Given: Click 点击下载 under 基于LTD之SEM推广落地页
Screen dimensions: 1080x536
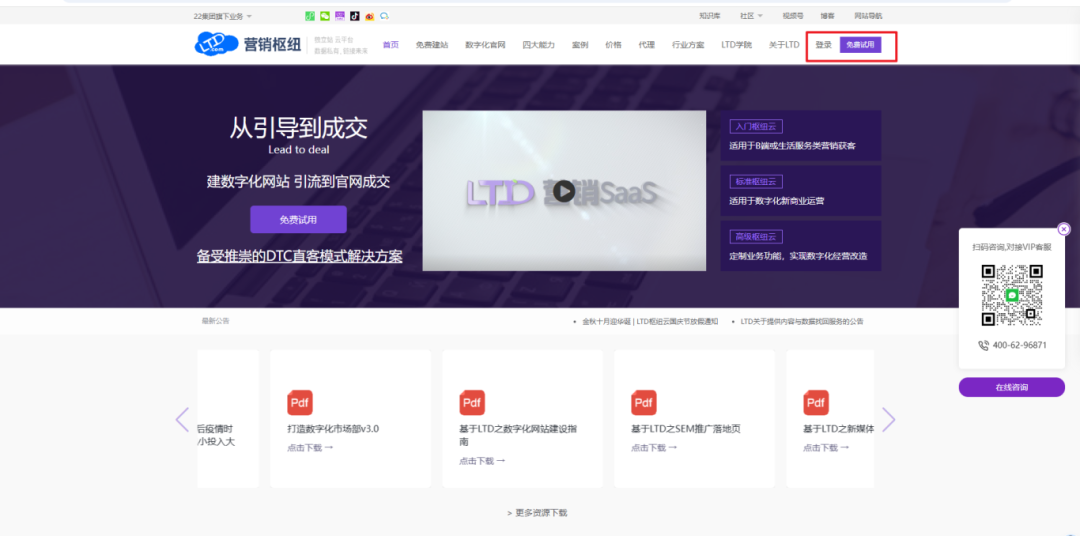Looking at the screenshot, I should 654,447.
